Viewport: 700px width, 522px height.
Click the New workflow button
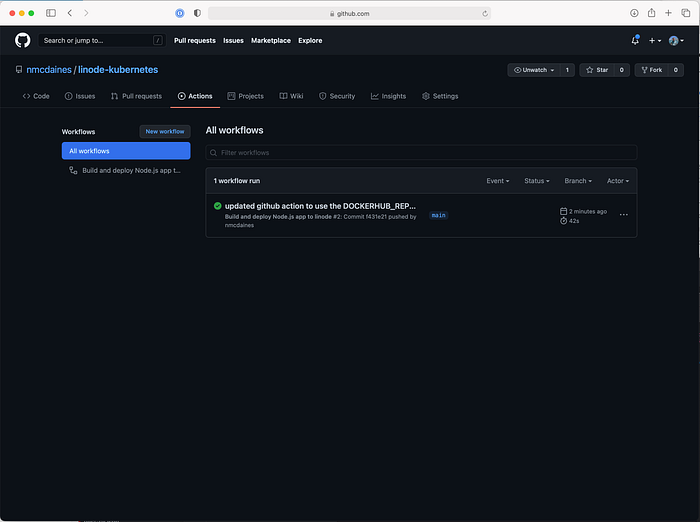pos(165,131)
